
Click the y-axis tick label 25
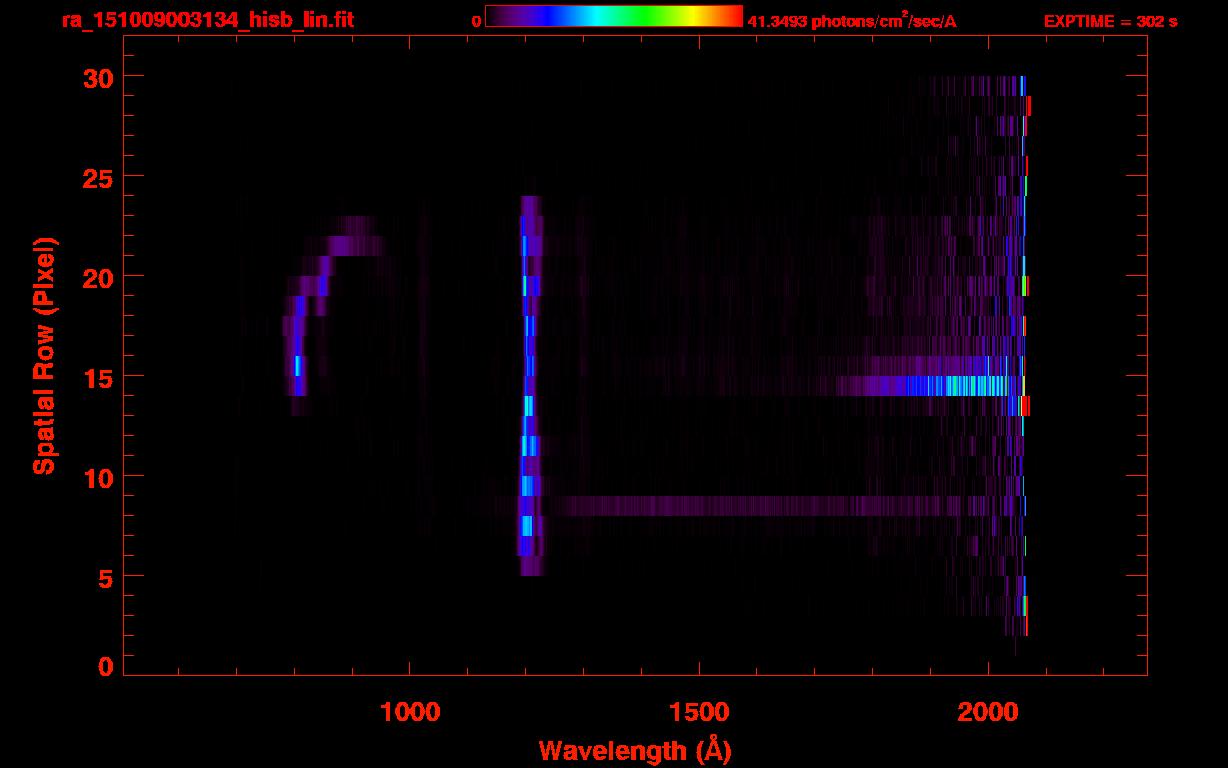[97, 177]
